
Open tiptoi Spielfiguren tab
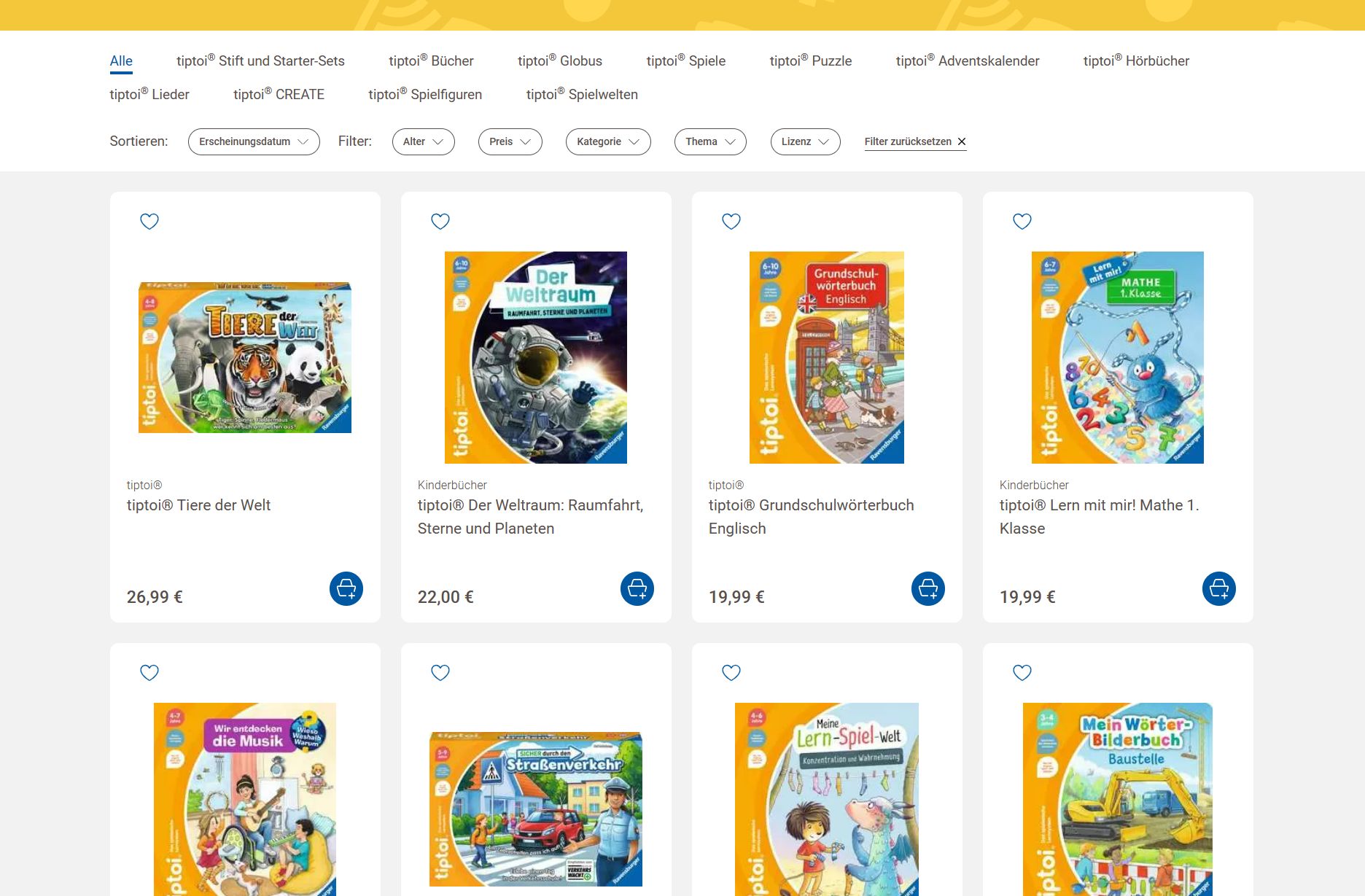(425, 95)
